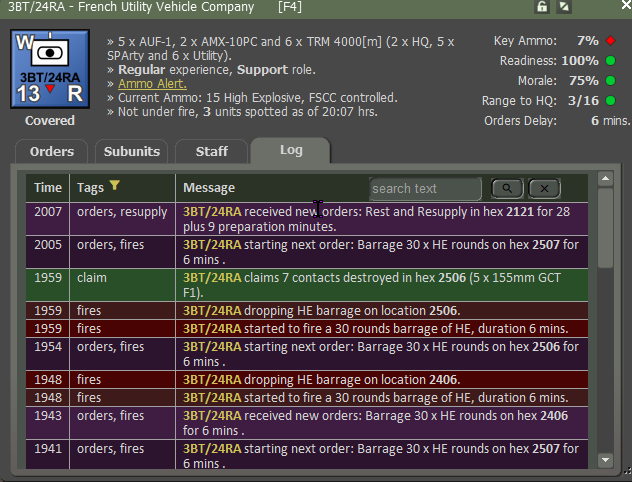Click the green Readiness status dot

611,61
